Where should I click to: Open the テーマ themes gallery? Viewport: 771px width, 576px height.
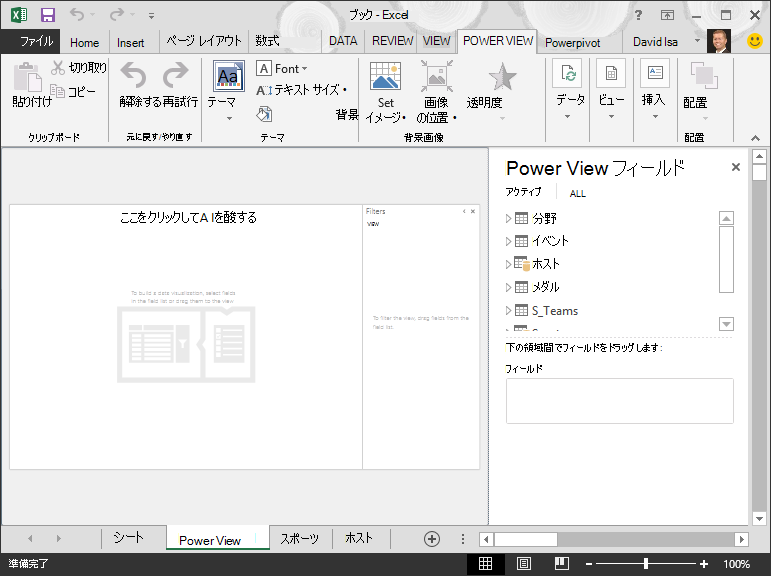tap(229, 76)
